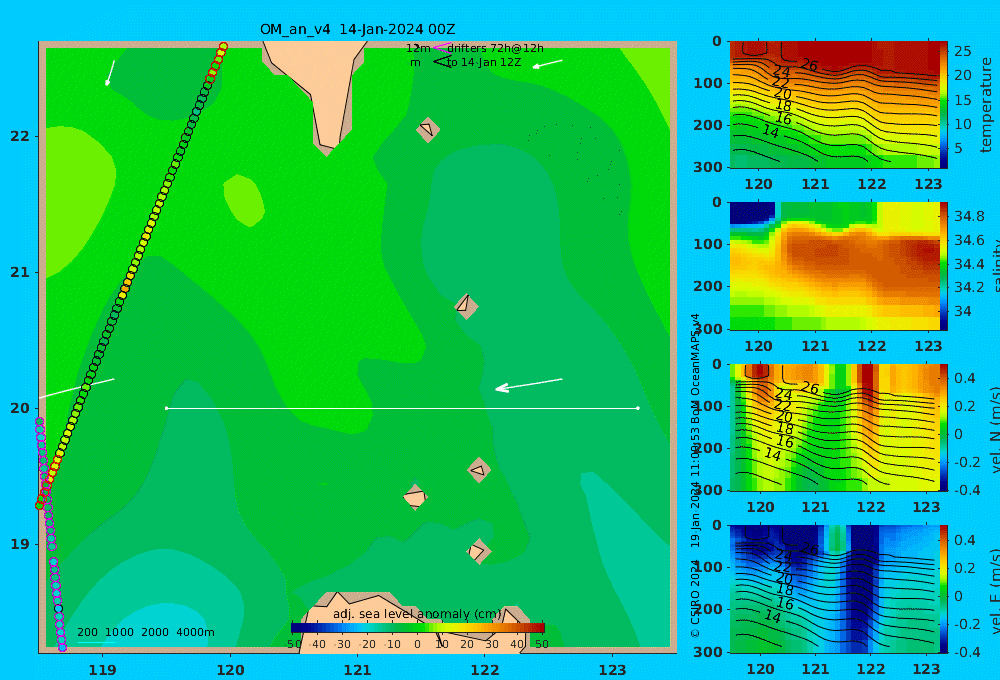Click the red drifter marker at track top
This screenshot has width=1000, height=680.
[x=223, y=47]
